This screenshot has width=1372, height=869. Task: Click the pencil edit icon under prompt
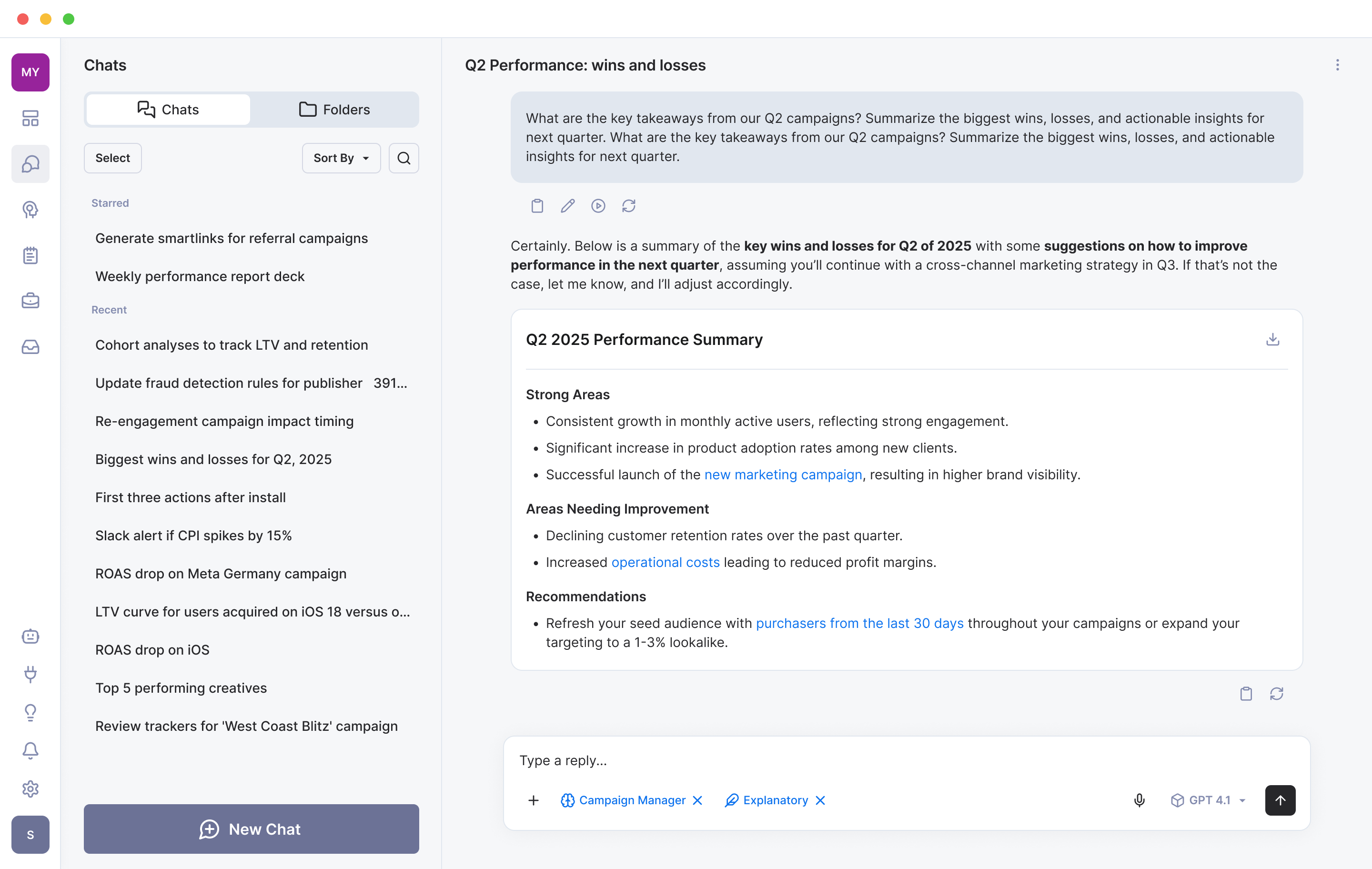pos(567,206)
